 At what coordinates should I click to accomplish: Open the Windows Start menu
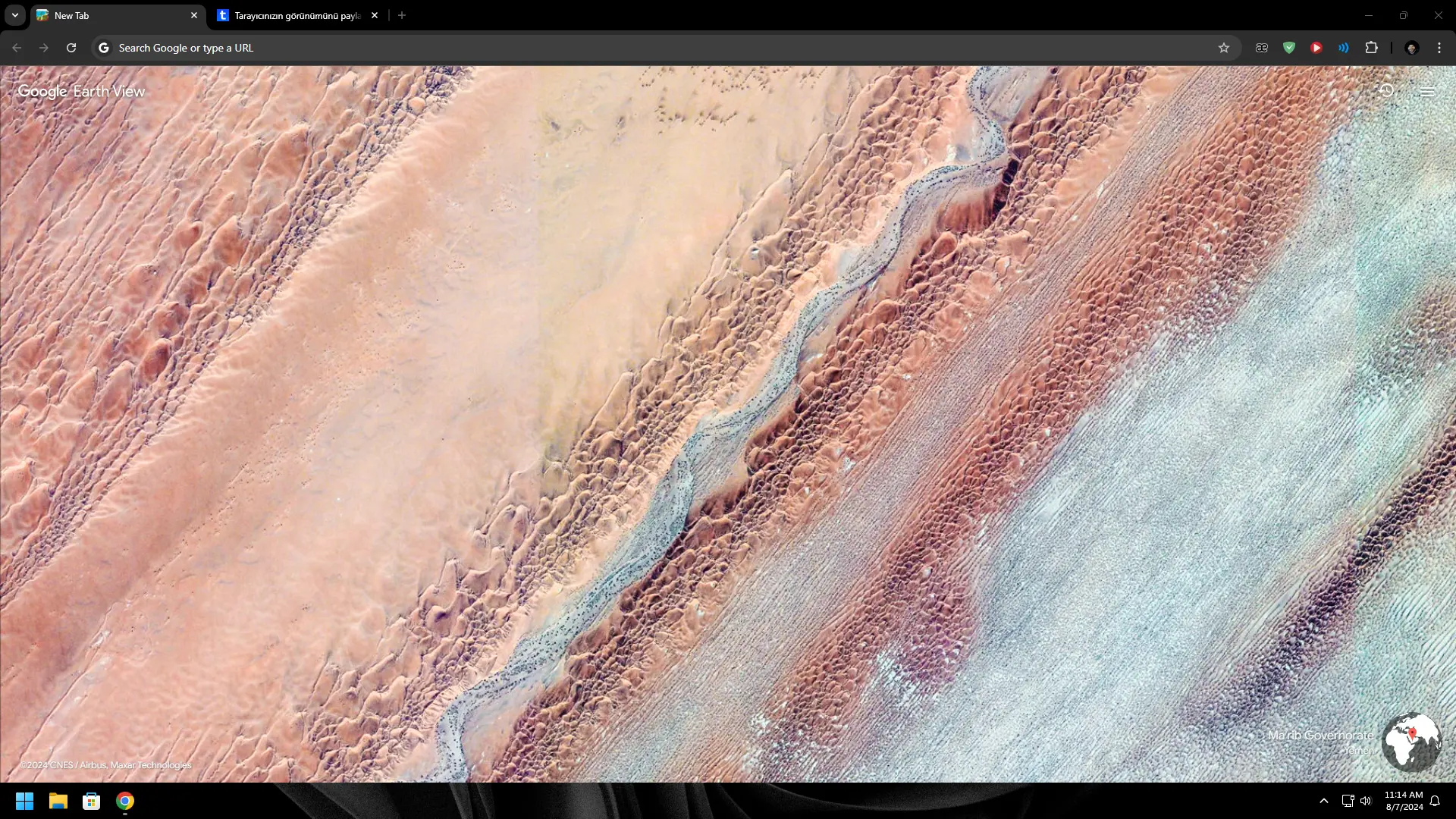click(x=24, y=801)
